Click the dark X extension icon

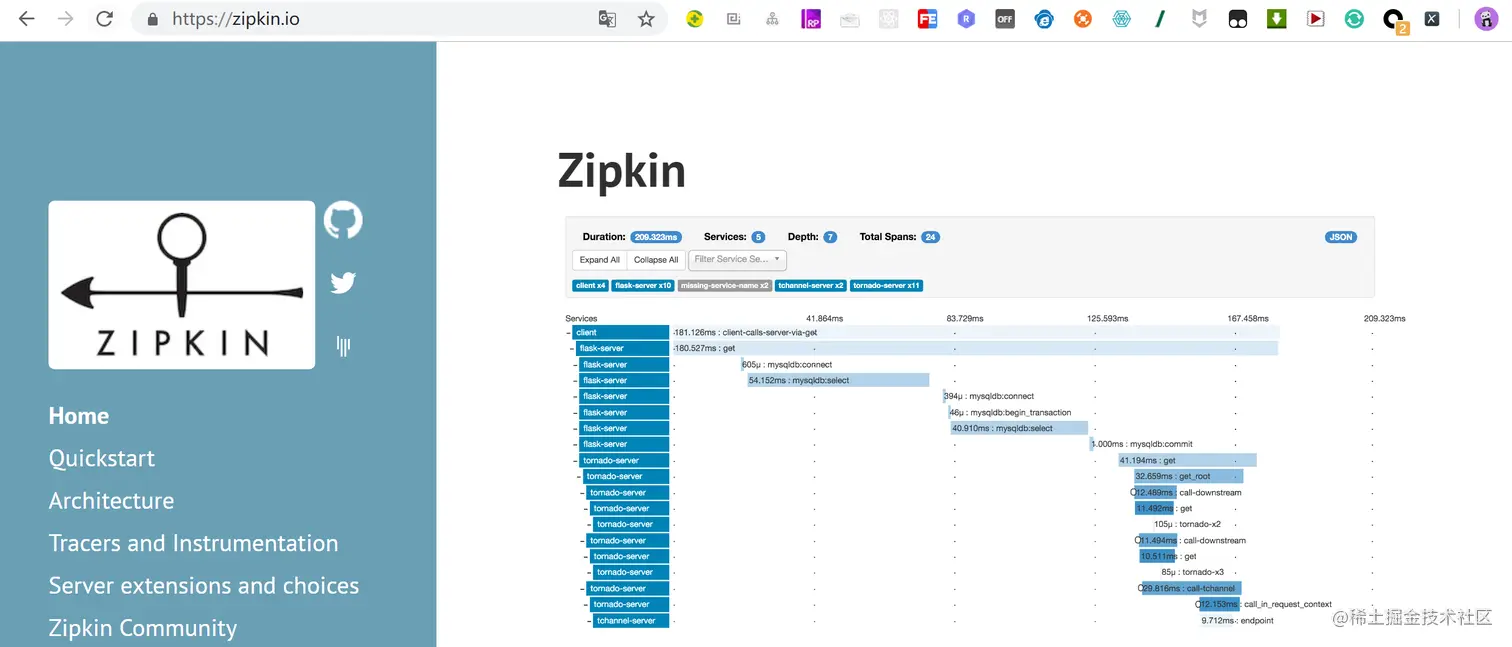click(x=1432, y=19)
